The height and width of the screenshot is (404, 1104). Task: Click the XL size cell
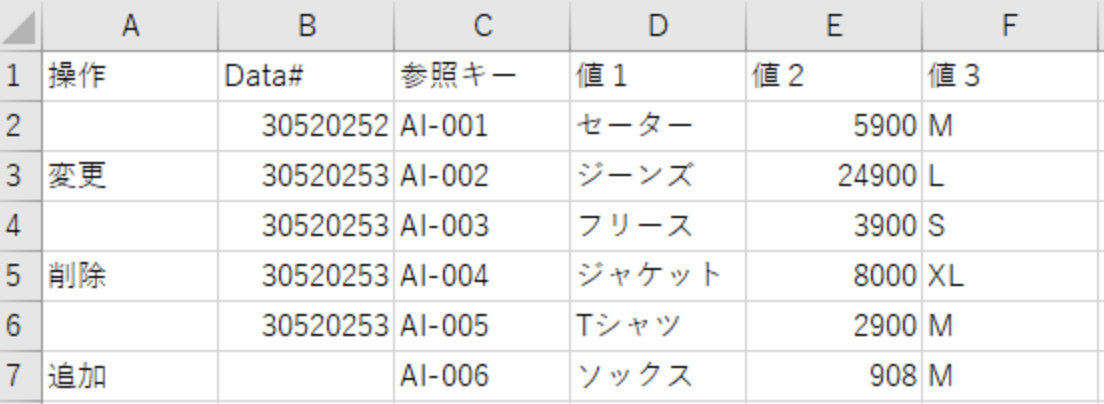click(1010, 276)
